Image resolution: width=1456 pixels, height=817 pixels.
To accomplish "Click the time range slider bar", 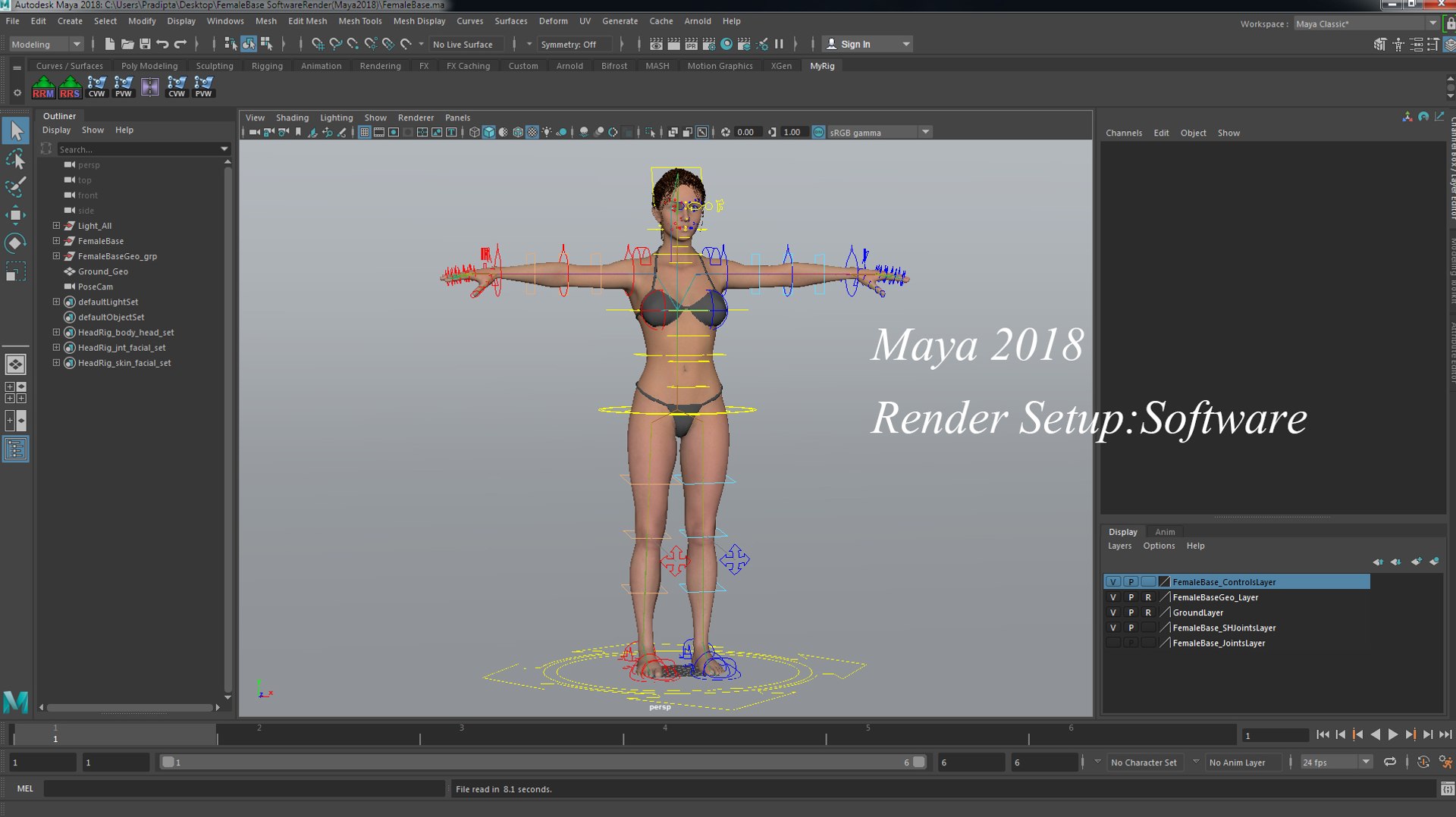I will [x=542, y=762].
